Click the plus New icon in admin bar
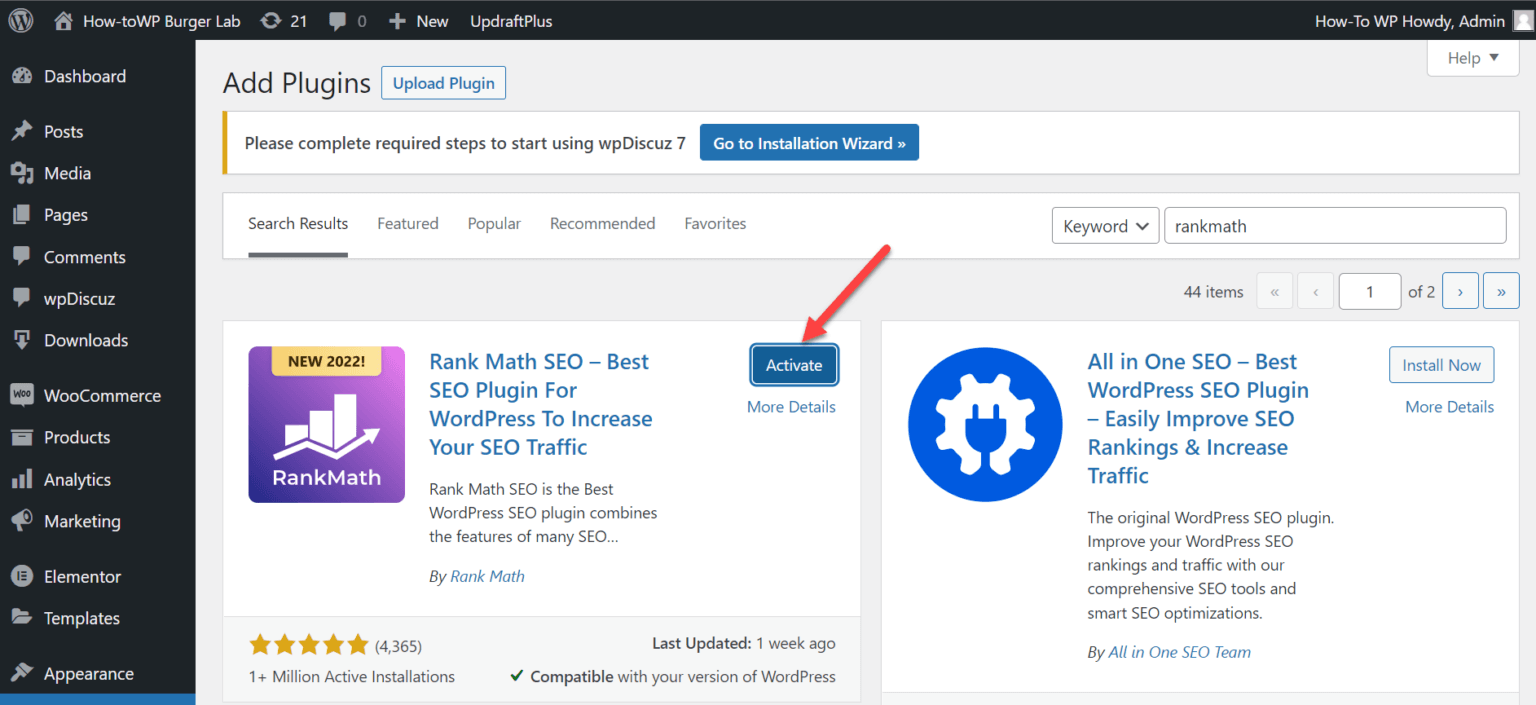1536x705 pixels. (x=397, y=21)
